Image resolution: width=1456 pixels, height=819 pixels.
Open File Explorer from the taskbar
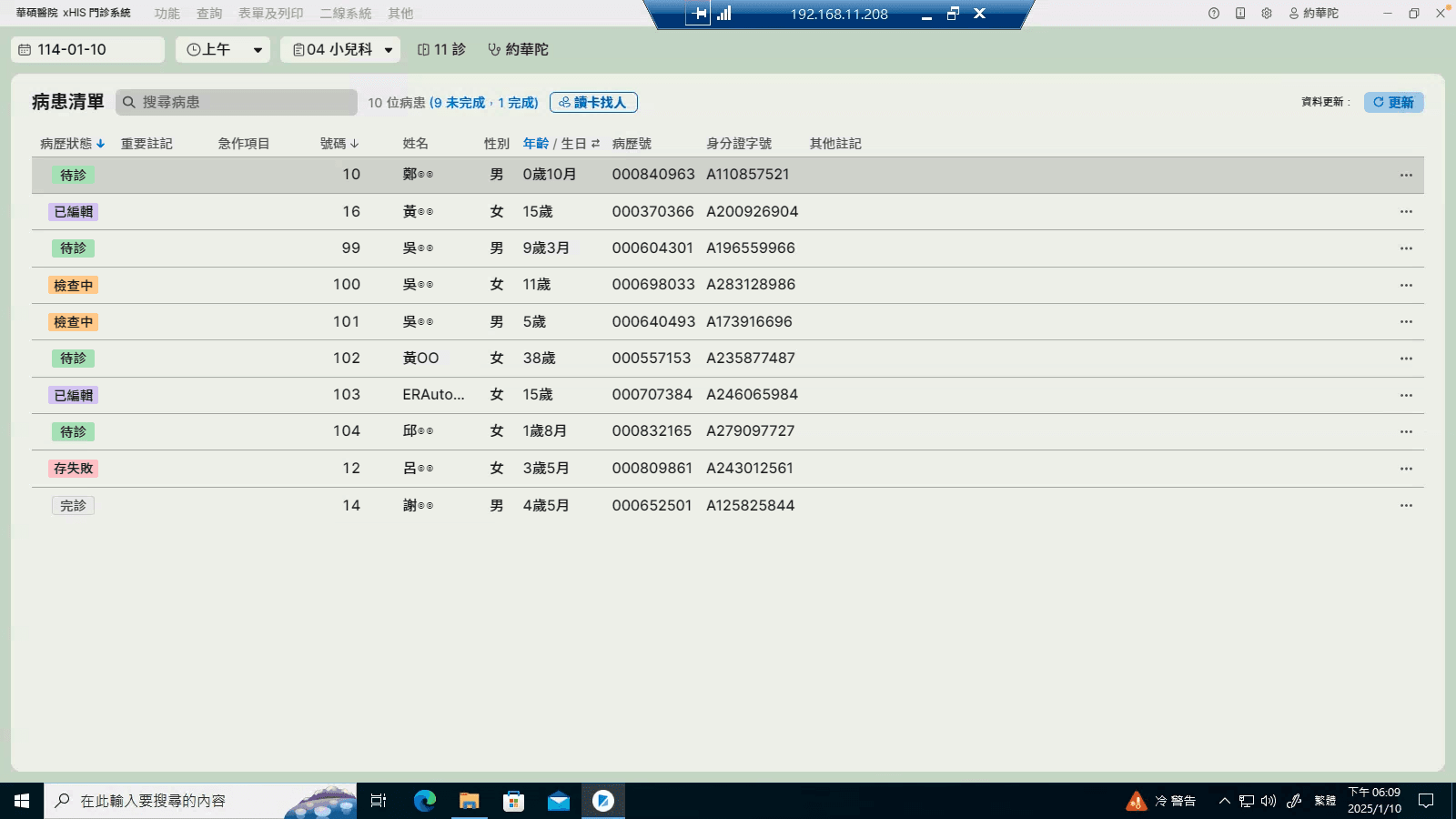coord(469,801)
